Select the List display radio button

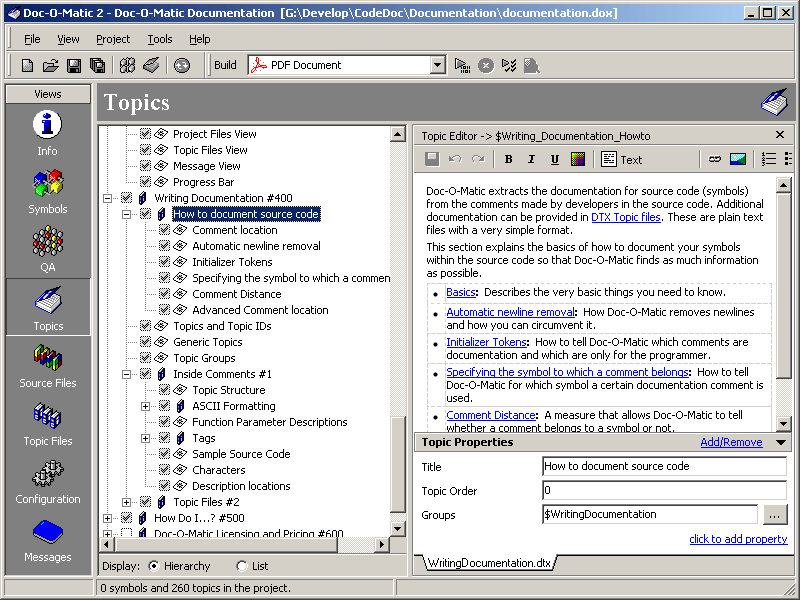click(242, 566)
